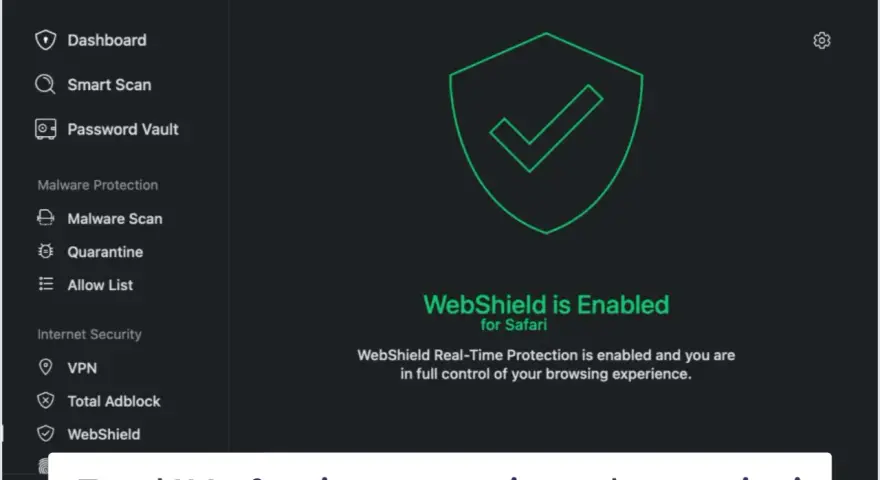Screen dimensions: 880x480
Task: Click the Smart Scan magnifier icon
Action: click(x=45, y=85)
